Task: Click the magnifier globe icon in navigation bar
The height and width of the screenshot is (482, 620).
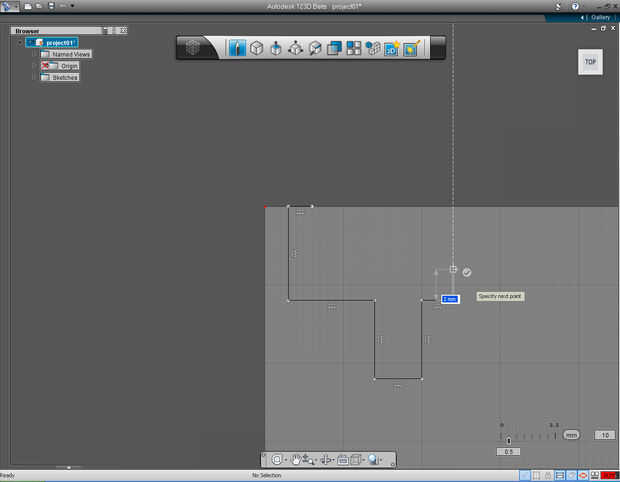Action: [373, 459]
